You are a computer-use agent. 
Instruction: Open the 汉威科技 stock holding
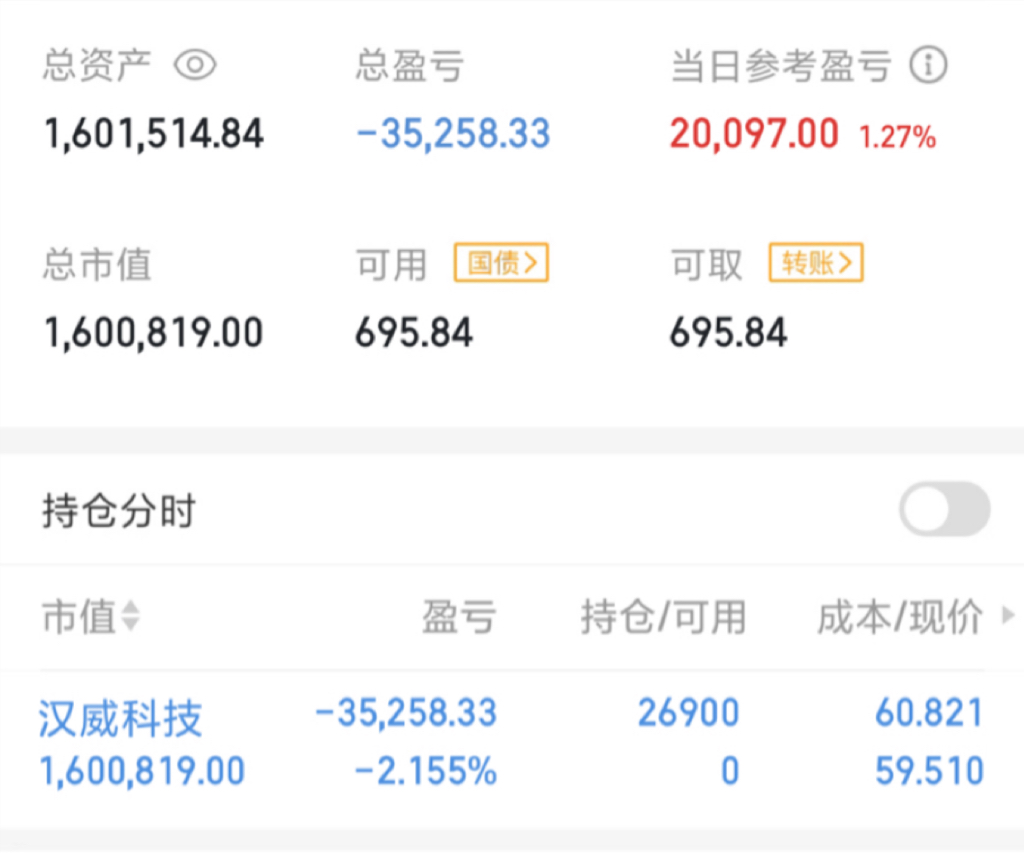tap(120, 718)
